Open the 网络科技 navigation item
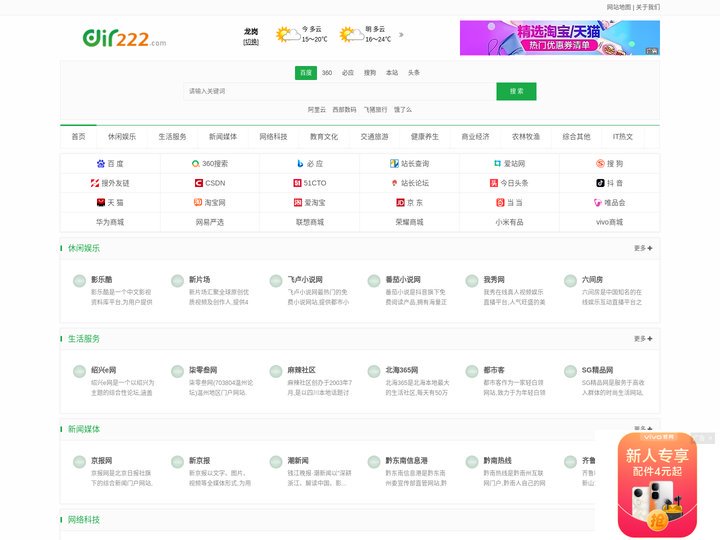This screenshot has height=540, width=720. click(x=273, y=136)
